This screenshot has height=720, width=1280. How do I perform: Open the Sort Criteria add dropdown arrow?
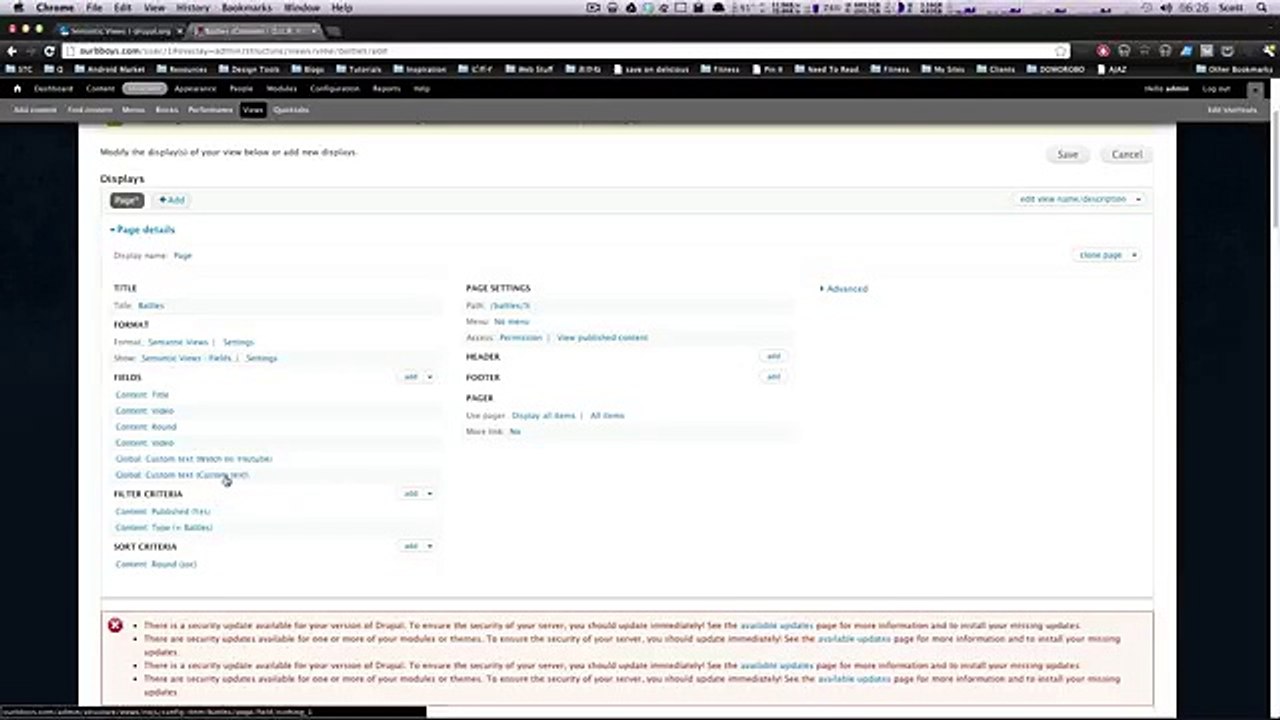[x=430, y=546]
